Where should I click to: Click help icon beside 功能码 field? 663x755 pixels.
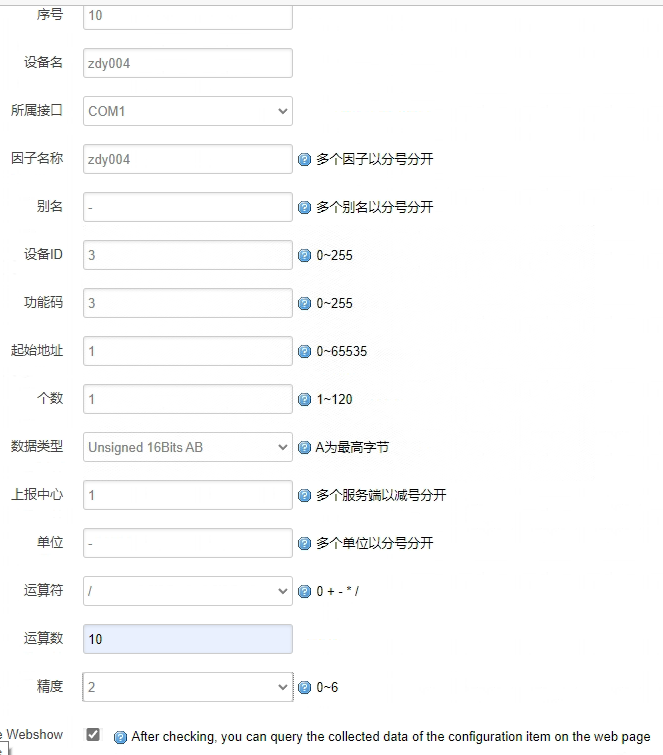coord(305,304)
